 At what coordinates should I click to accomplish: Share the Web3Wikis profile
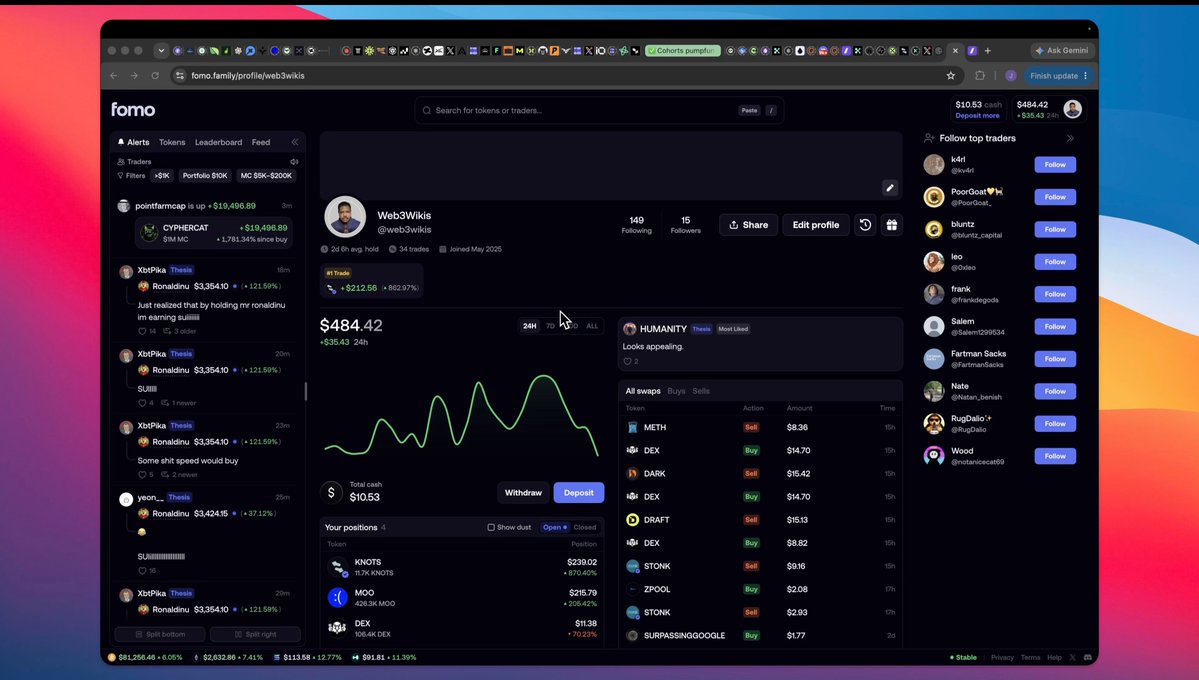[x=748, y=225]
